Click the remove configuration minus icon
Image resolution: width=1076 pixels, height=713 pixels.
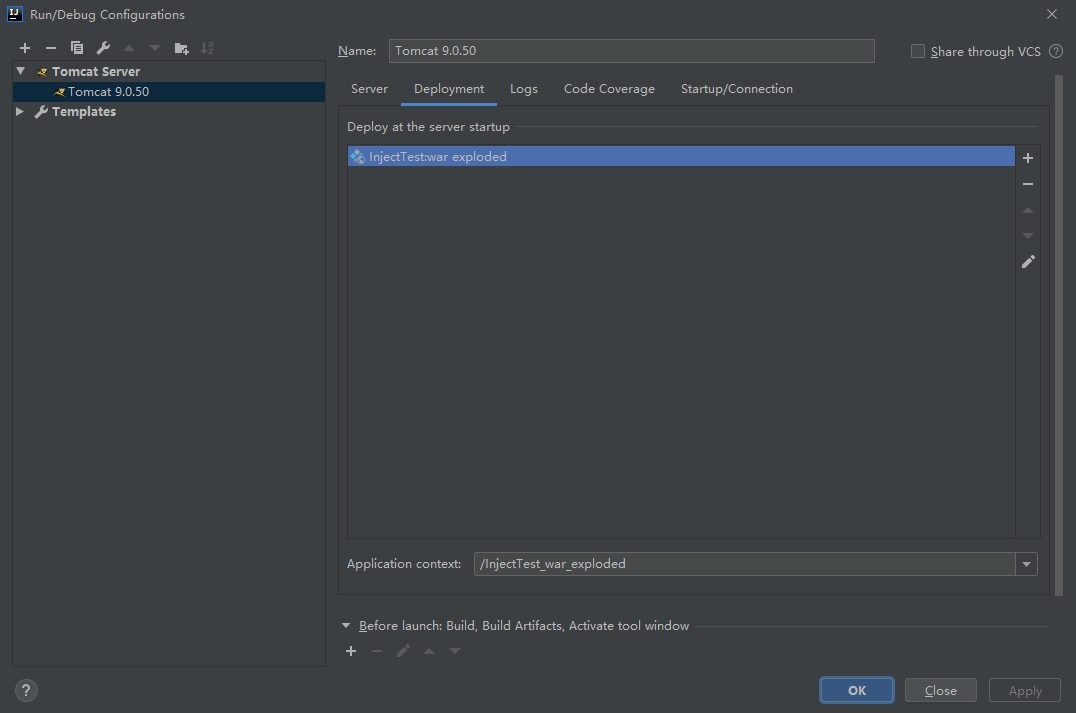click(51, 48)
